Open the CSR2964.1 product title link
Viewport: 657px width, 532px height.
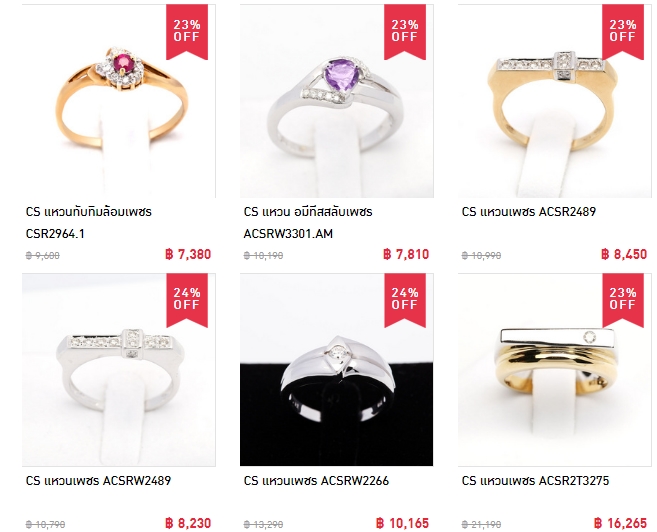pos(88,222)
